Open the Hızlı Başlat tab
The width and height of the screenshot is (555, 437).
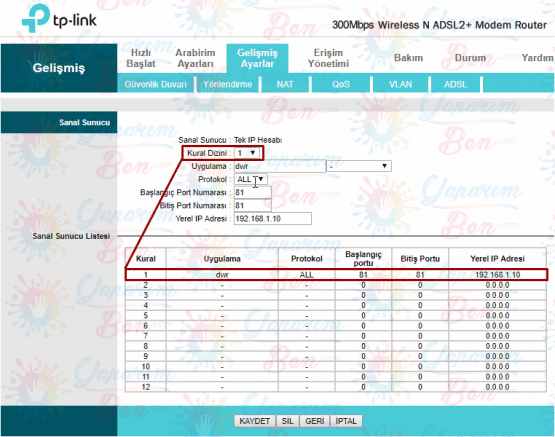[x=141, y=58]
